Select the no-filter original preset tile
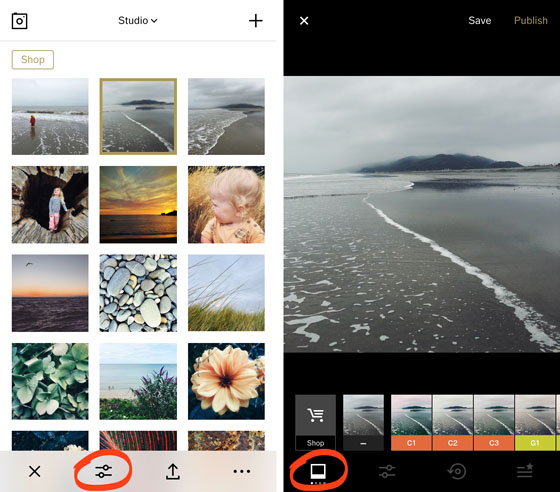The width and height of the screenshot is (560, 492). click(363, 422)
